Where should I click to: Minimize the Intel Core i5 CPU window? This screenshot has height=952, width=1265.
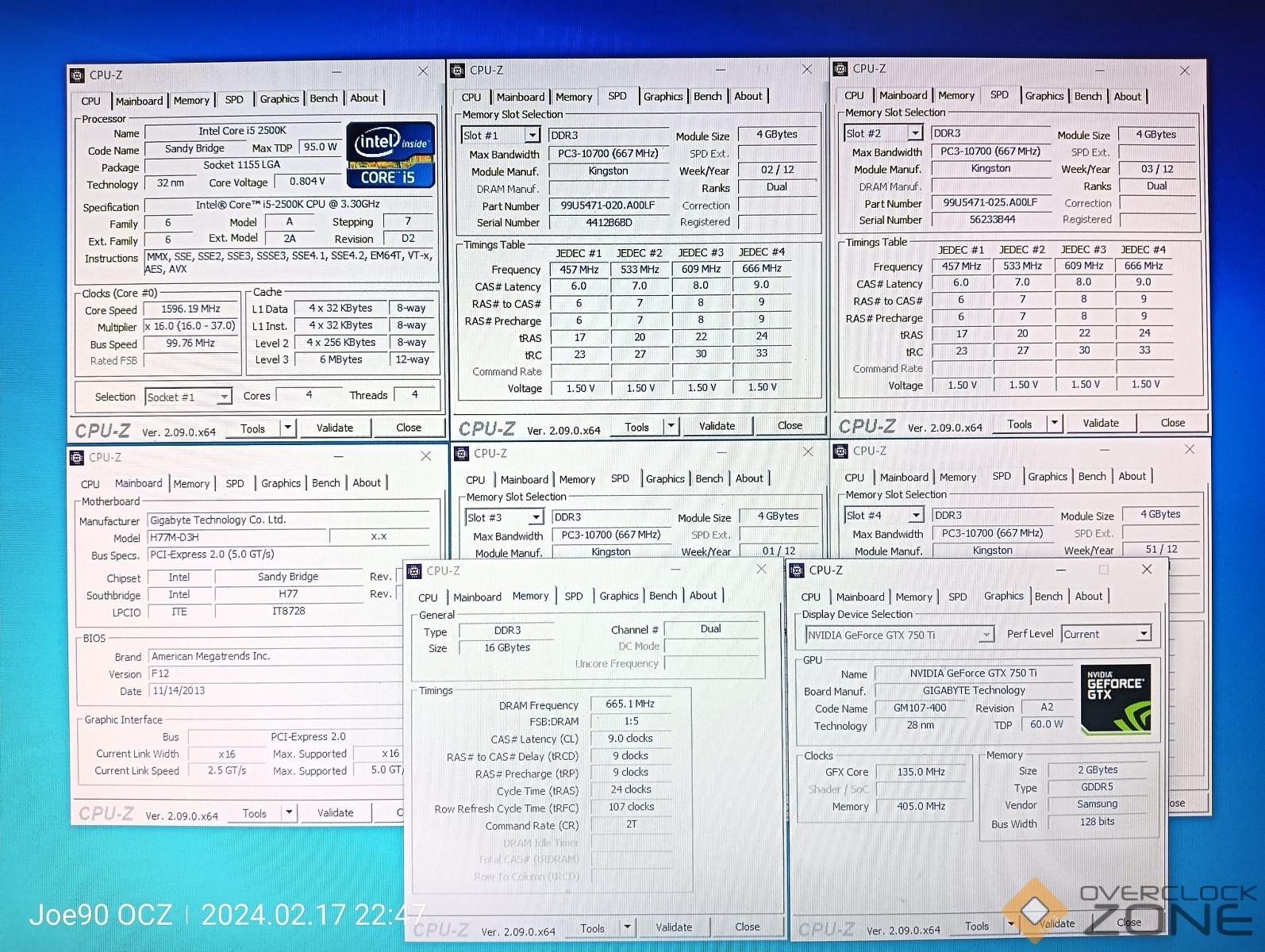tap(336, 72)
